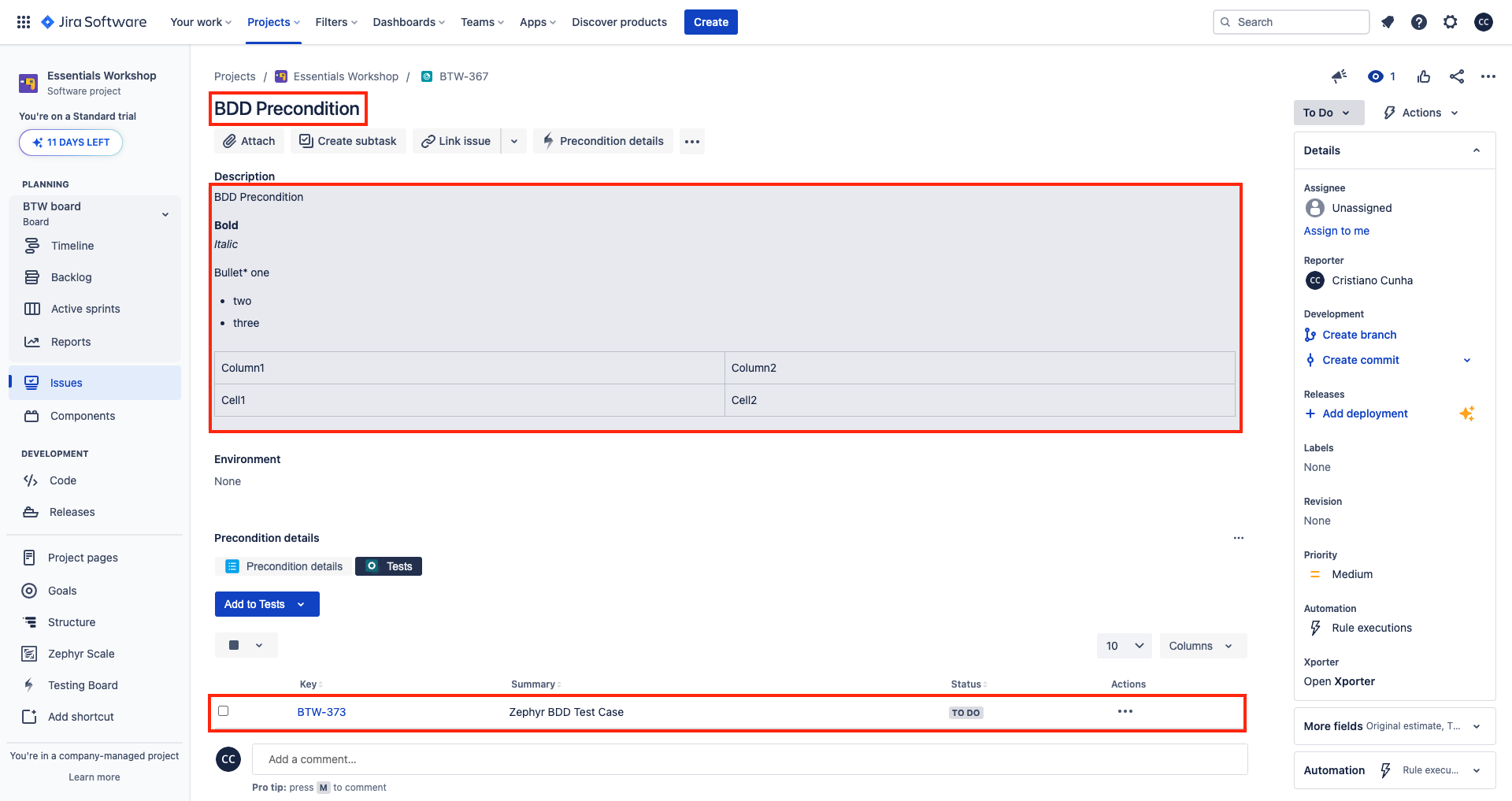Open the Dashboards menu
The width and height of the screenshot is (1512, 801).
point(409,22)
